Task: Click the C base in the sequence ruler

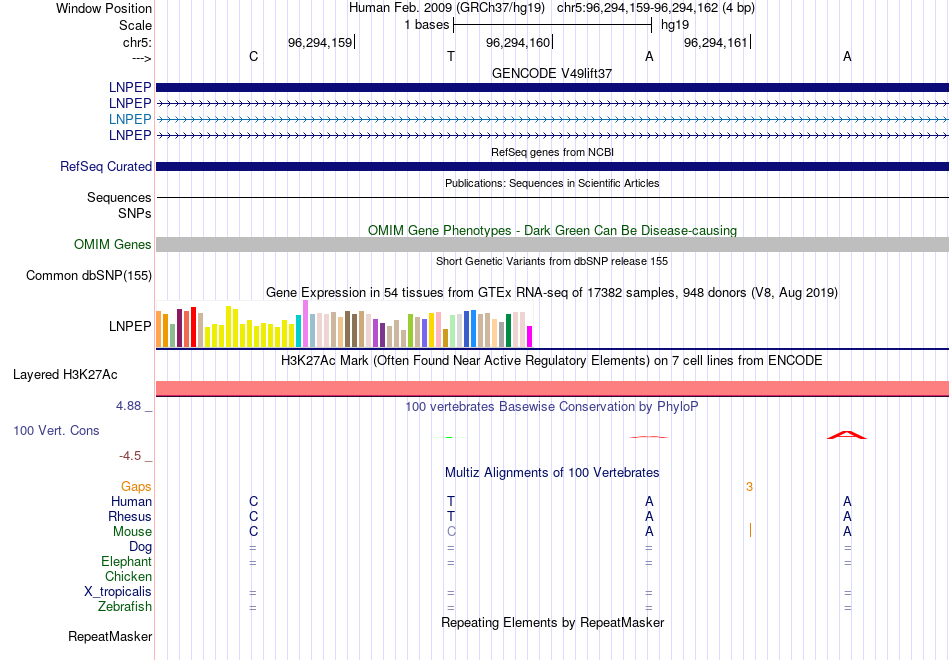Action: click(x=253, y=56)
